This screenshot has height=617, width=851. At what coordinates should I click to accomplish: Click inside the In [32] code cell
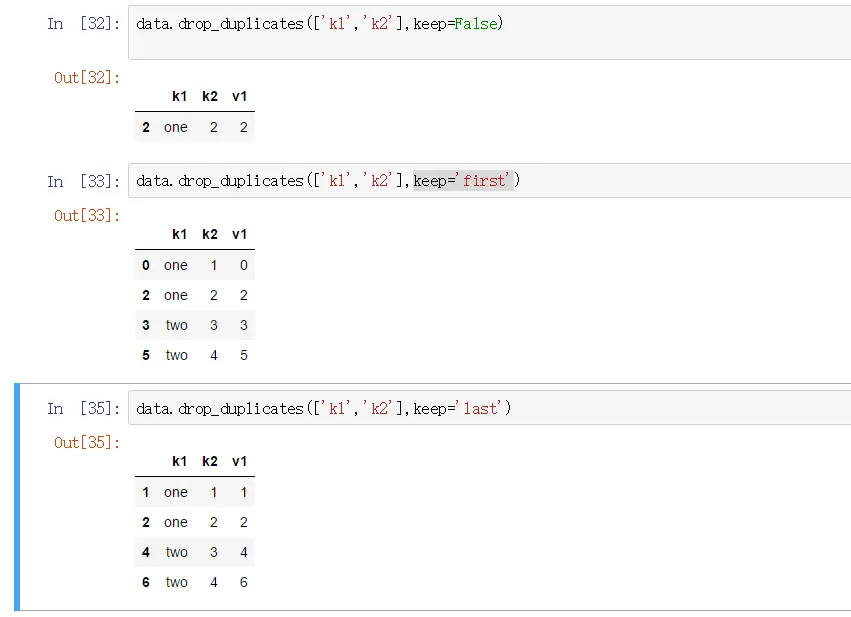point(490,33)
